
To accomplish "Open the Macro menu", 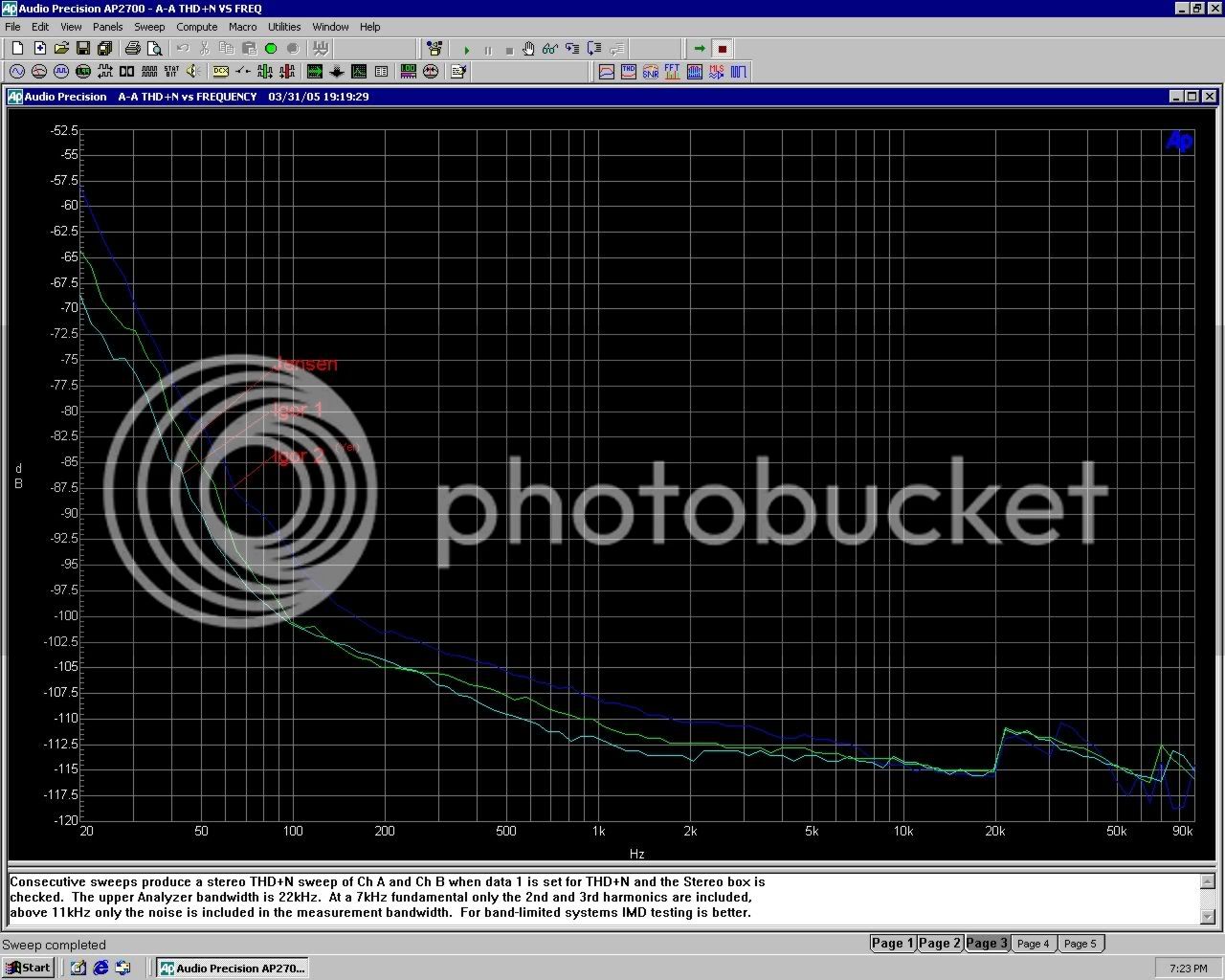I will 242,27.
